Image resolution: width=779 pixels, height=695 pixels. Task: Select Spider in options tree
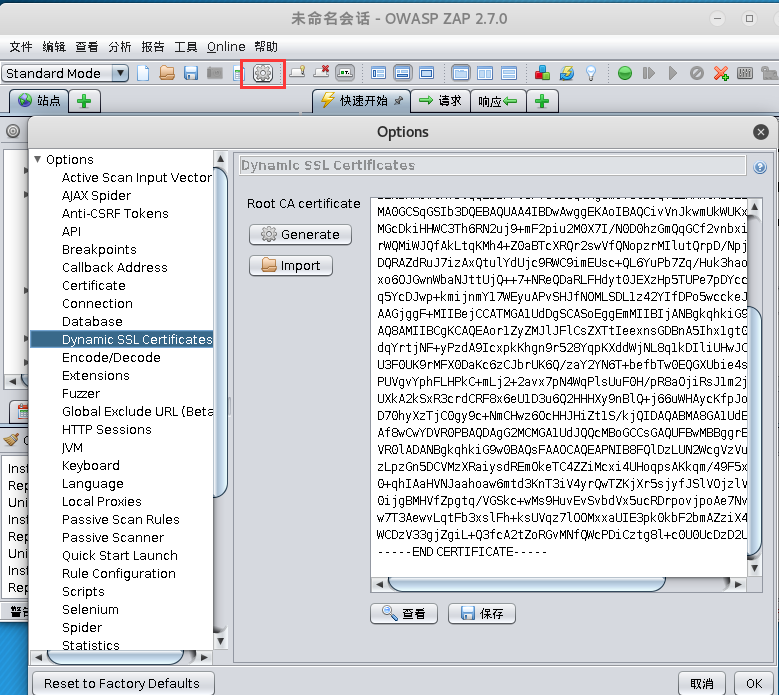pyautogui.click(x=81, y=627)
